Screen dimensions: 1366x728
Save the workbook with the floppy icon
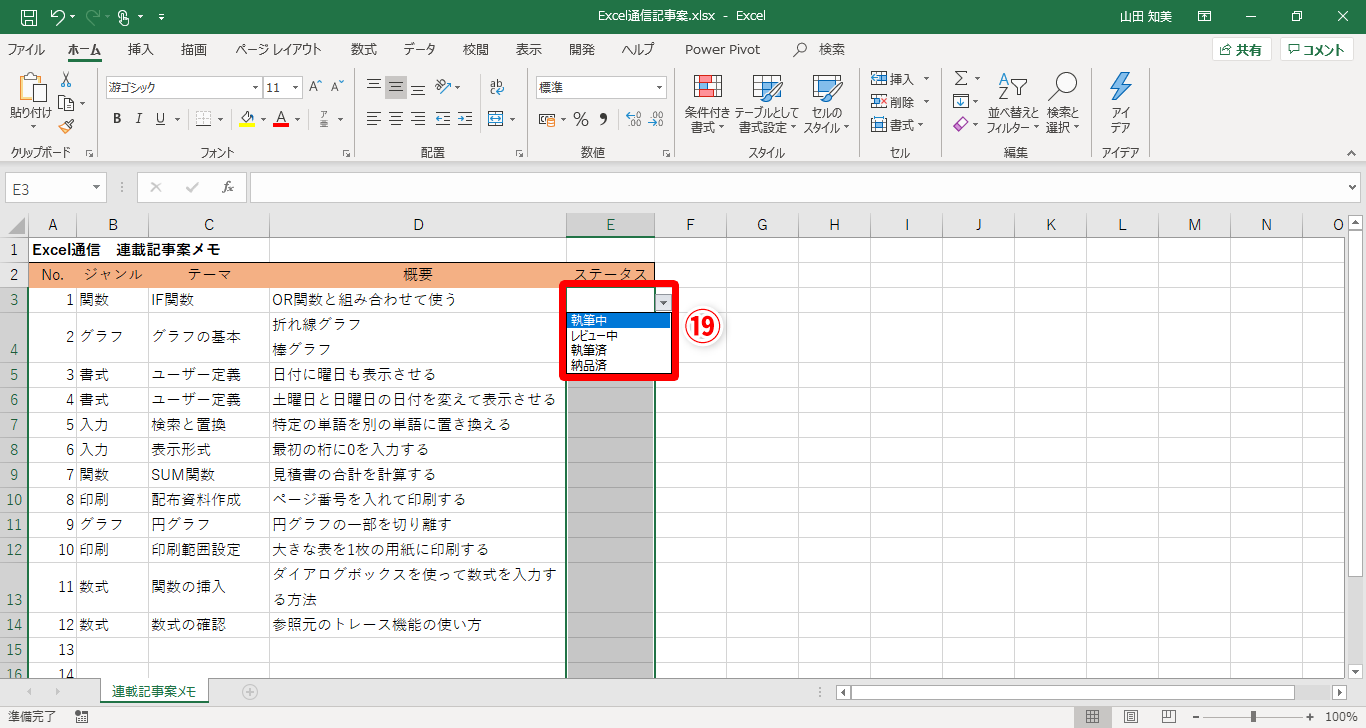click(x=29, y=16)
